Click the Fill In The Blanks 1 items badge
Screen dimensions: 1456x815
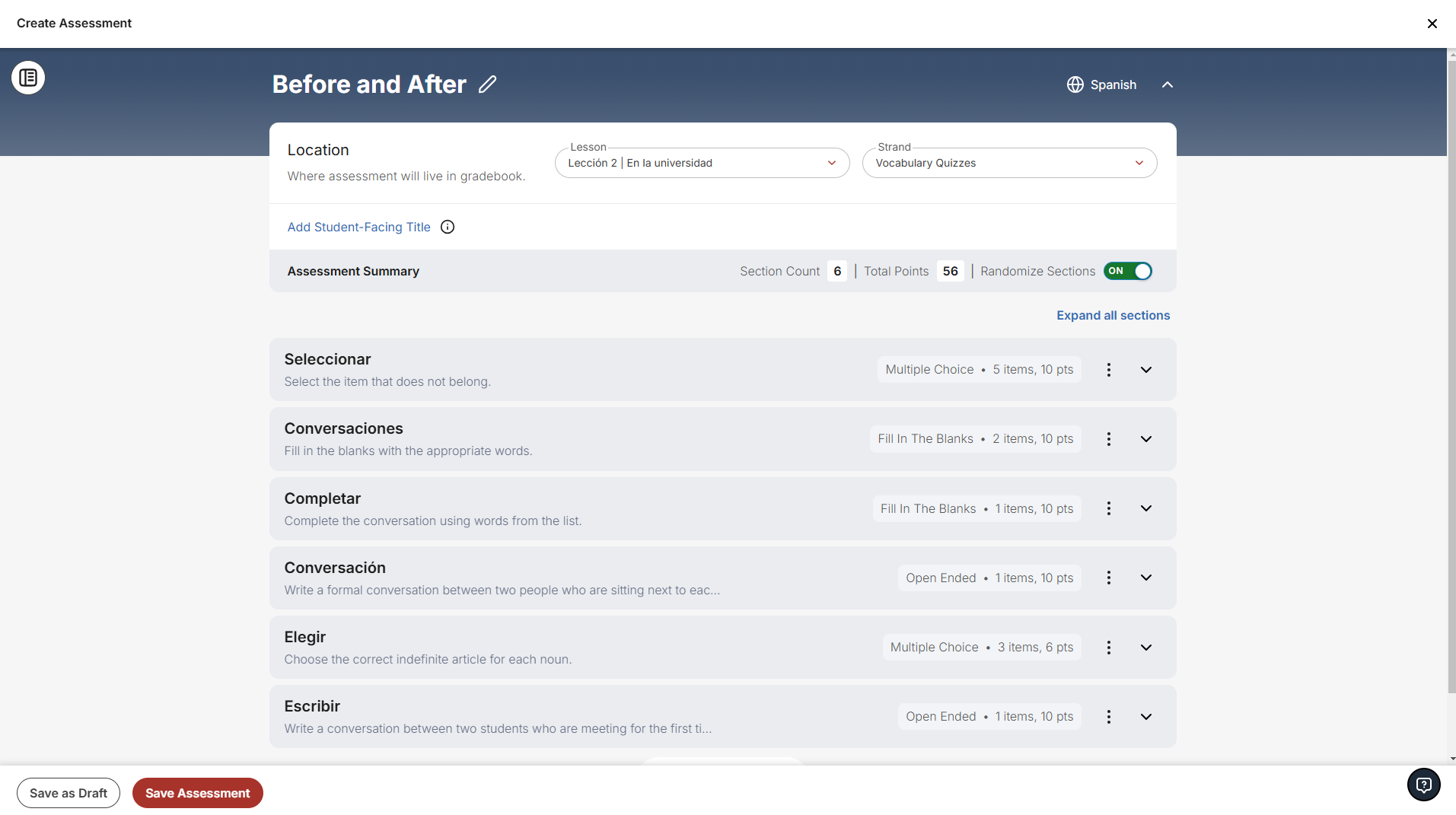pyautogui.click(x=977, y=508)
